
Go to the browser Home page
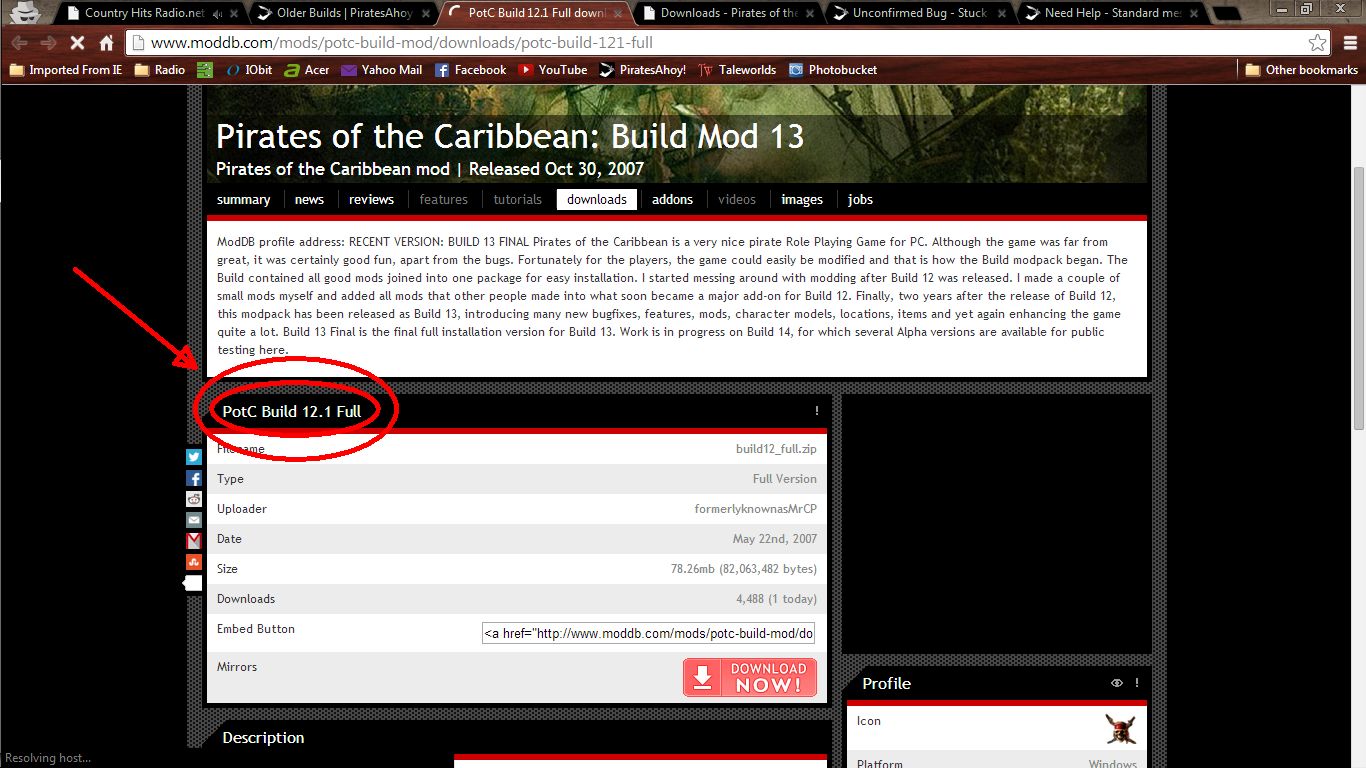pyautogui.click(x=107, y=43)
